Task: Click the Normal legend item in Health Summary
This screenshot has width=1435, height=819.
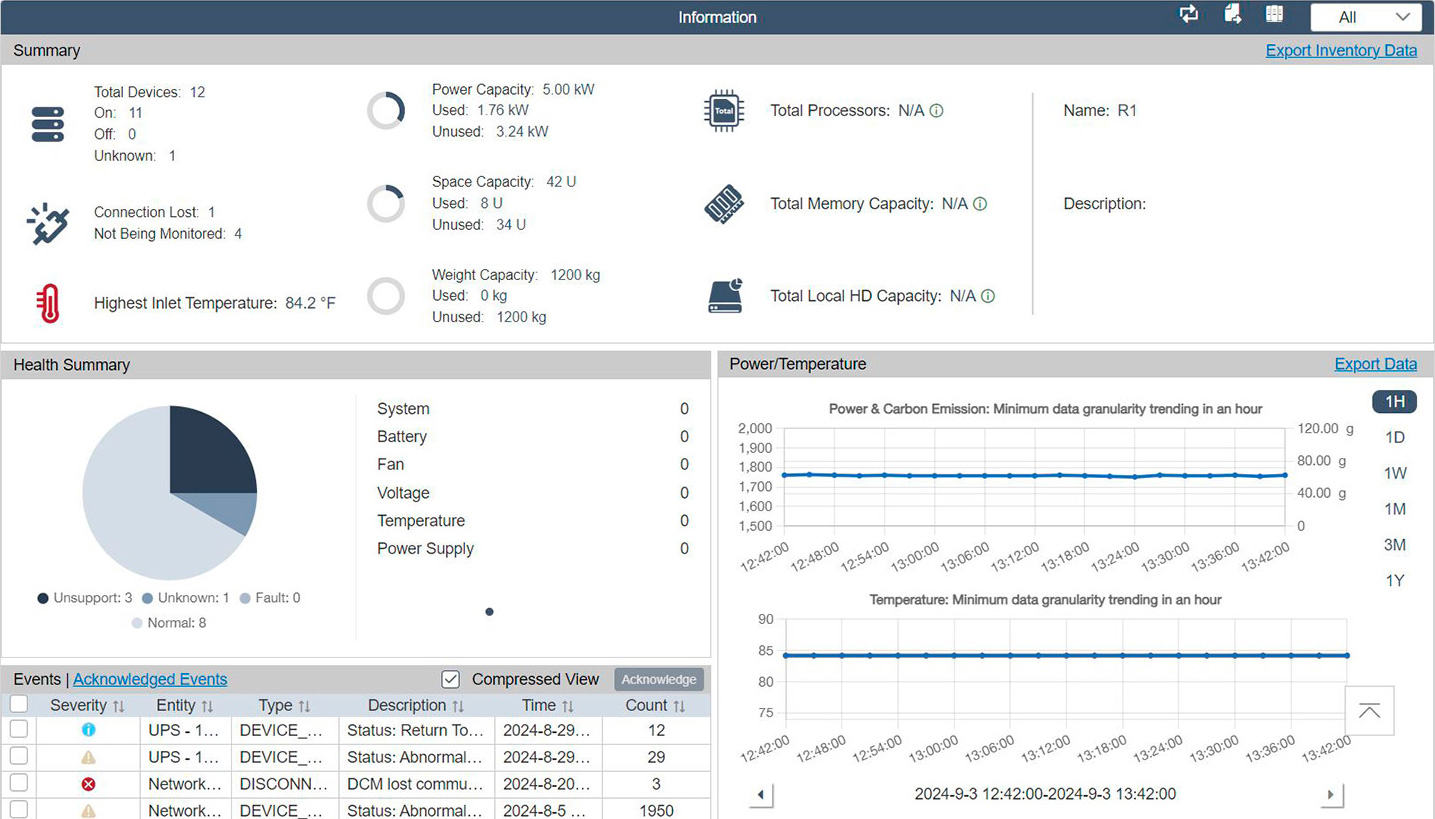Action: click(x=169, y=623)
